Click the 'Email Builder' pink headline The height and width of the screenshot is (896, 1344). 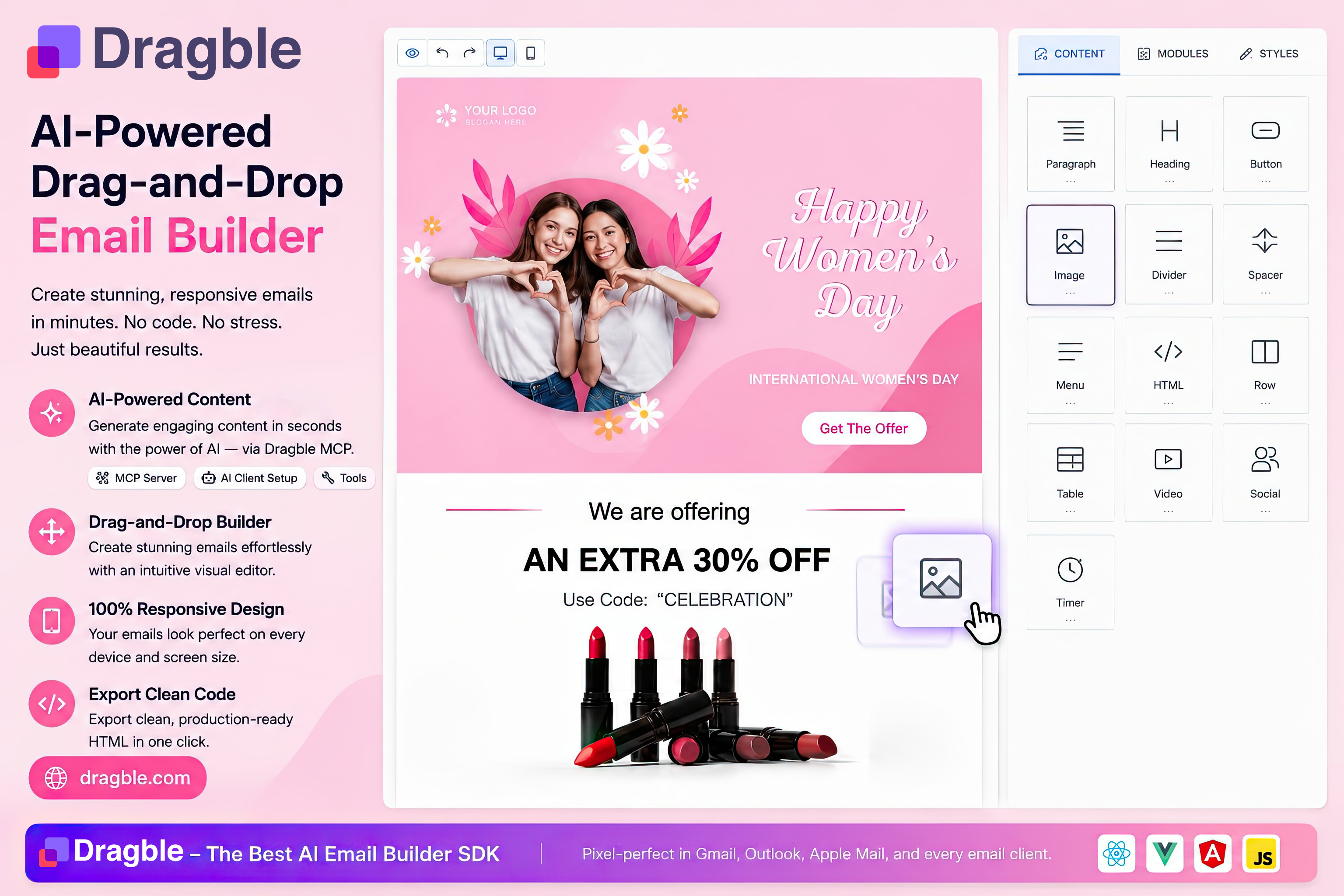click(x=177, y=235)
